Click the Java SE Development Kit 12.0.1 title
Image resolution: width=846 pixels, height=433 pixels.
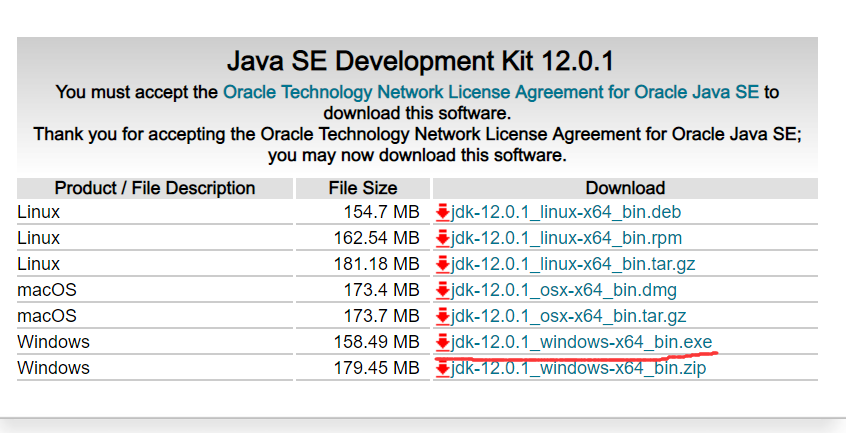coord(417,60)
